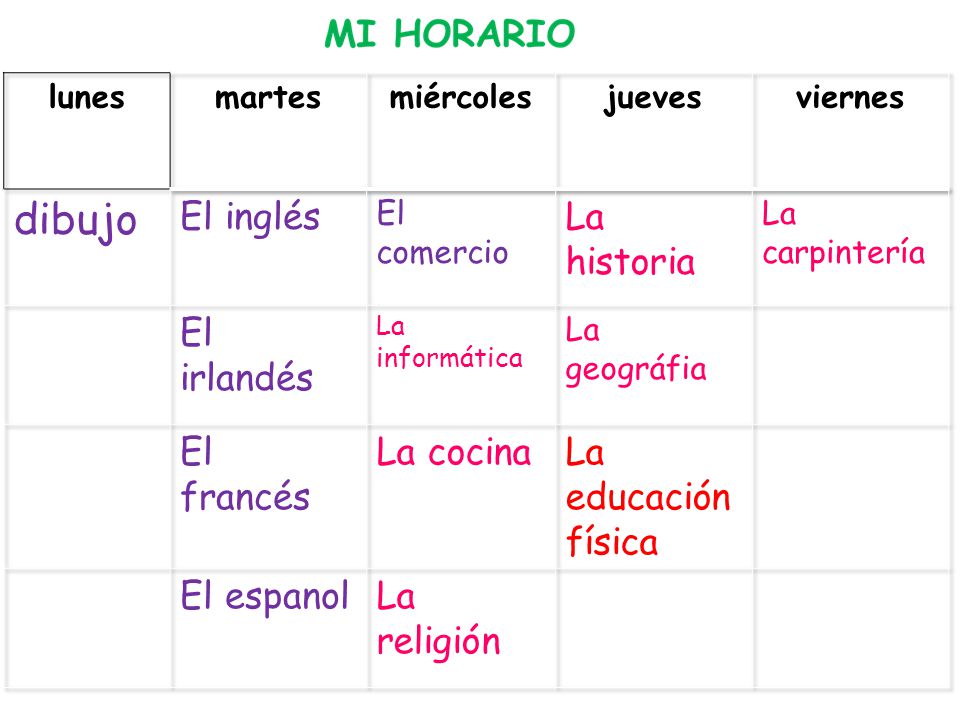Select the El comercio cell

pos(462,249)
